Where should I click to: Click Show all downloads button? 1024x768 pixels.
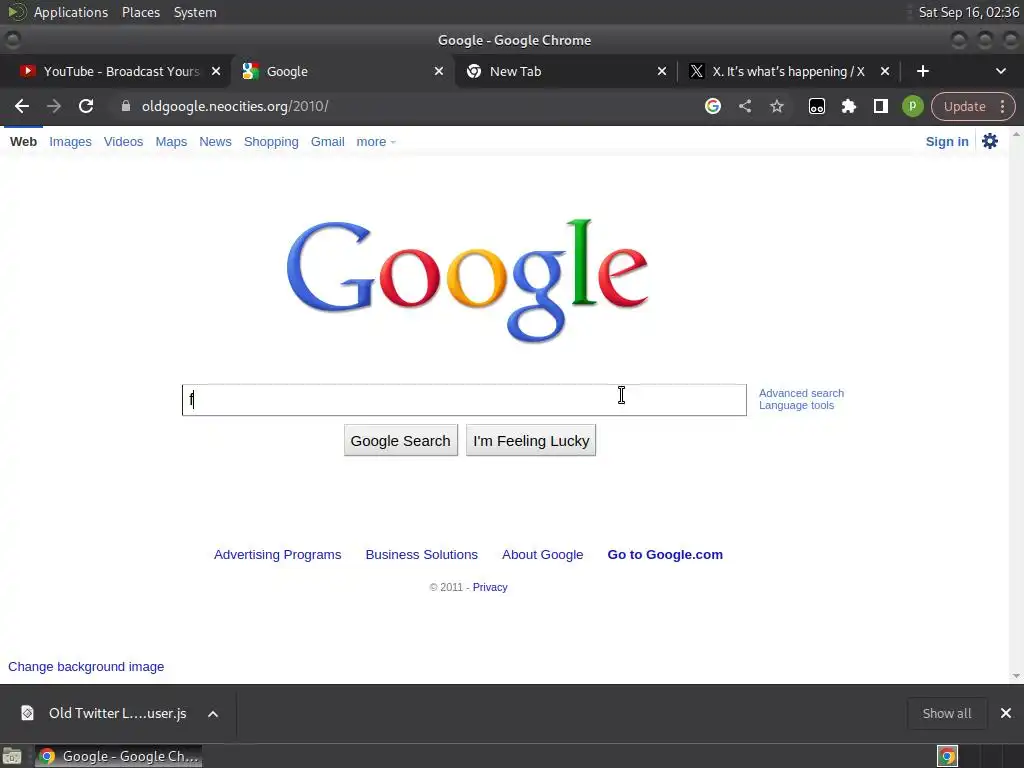point(947,713)
